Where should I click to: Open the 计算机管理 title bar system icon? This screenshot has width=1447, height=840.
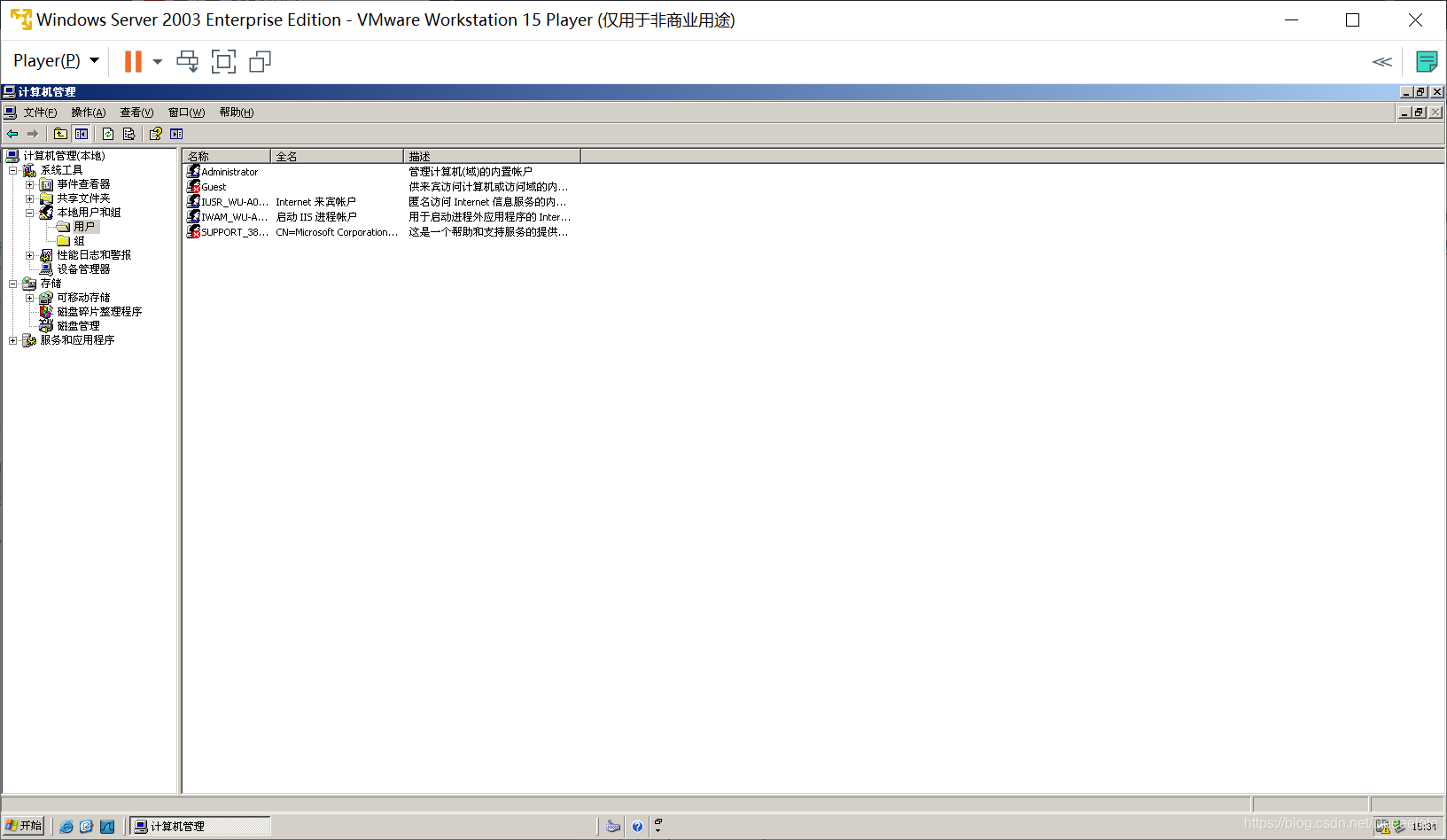(x=9, y=91)
